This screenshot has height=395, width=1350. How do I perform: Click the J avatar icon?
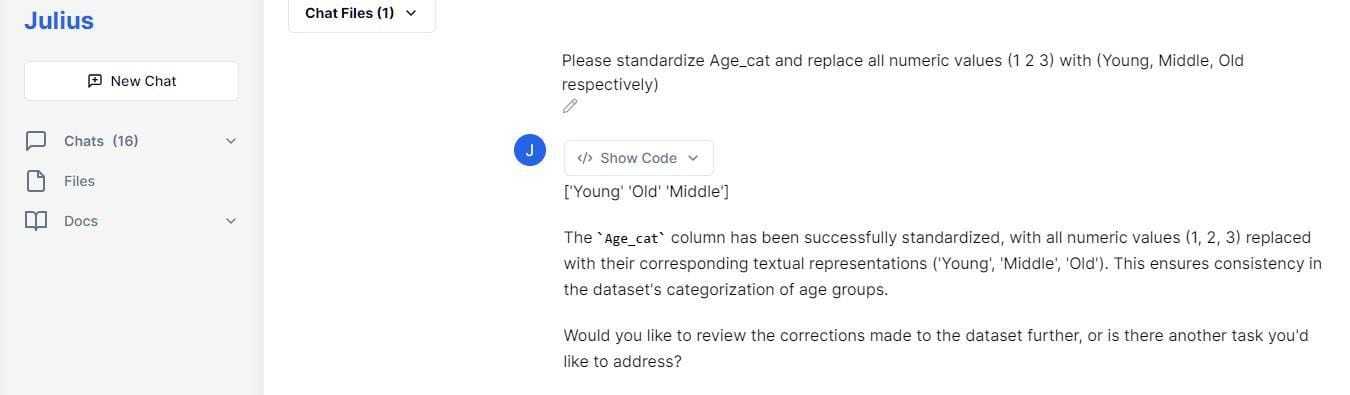click(530, 150)
